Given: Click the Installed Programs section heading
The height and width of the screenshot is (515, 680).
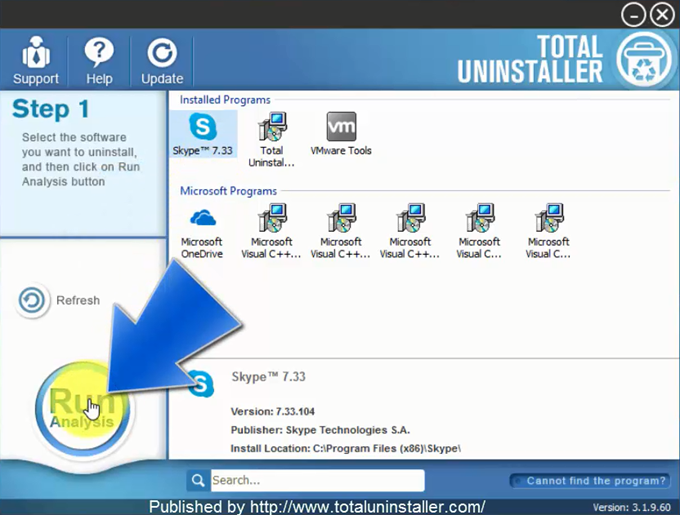Looking at the screenshot, I should tap(225, 100).
